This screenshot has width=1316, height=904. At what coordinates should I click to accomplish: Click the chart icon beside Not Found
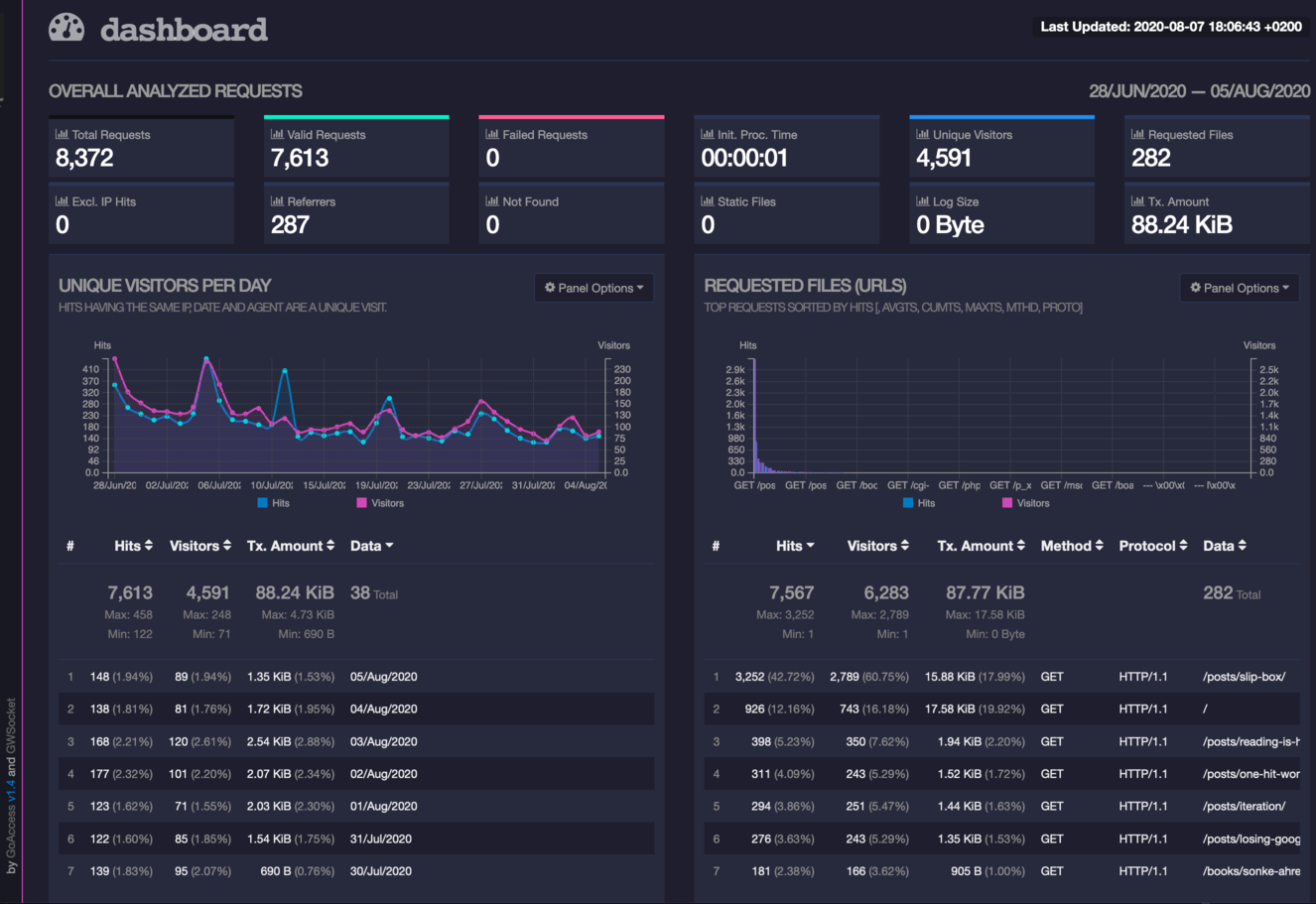click(x=492, y=200)
